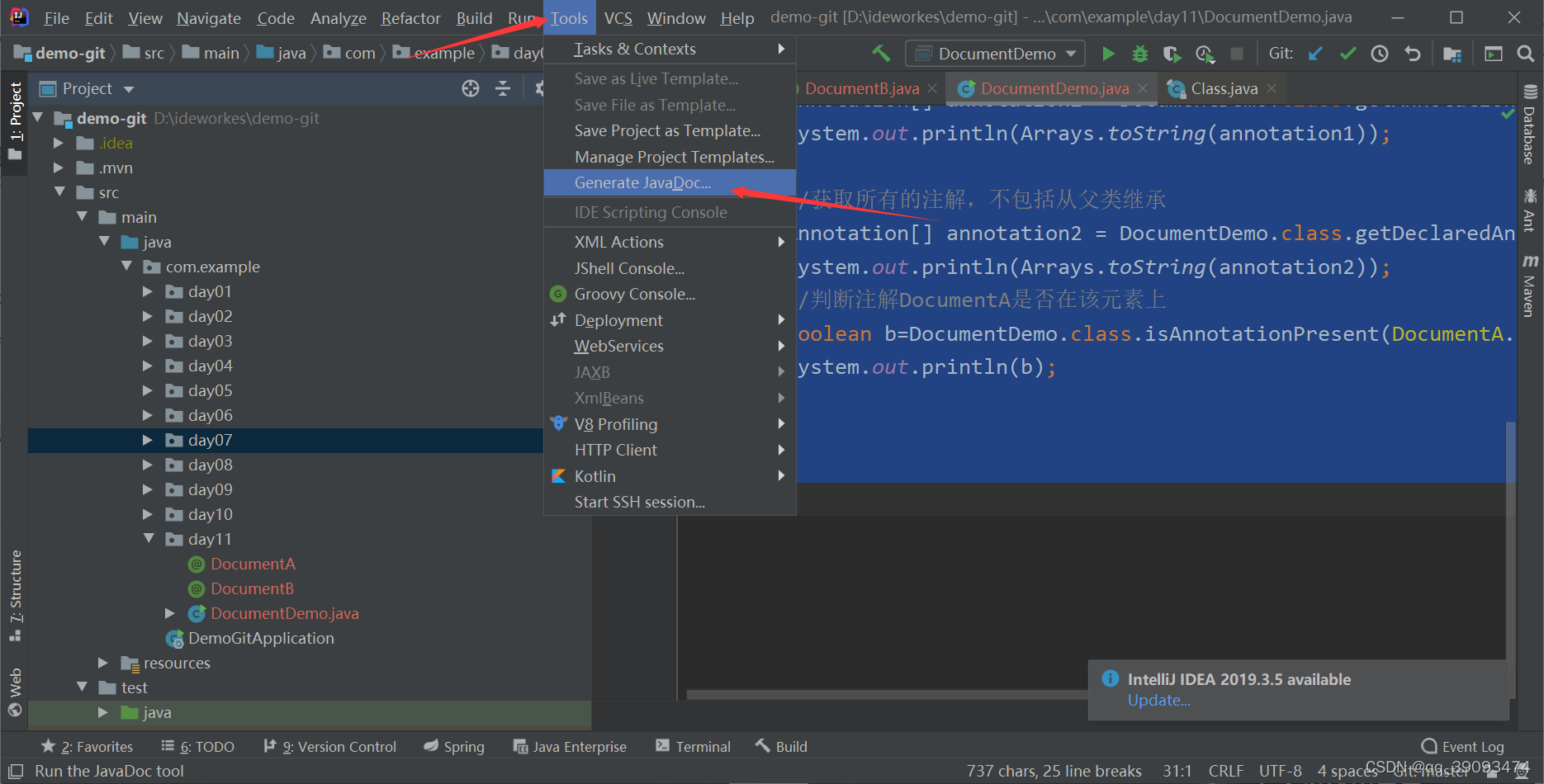Click the 31:1 cursor position indicator
Viewport: 1544px width, 784px height.
[x=1177, y=771]
